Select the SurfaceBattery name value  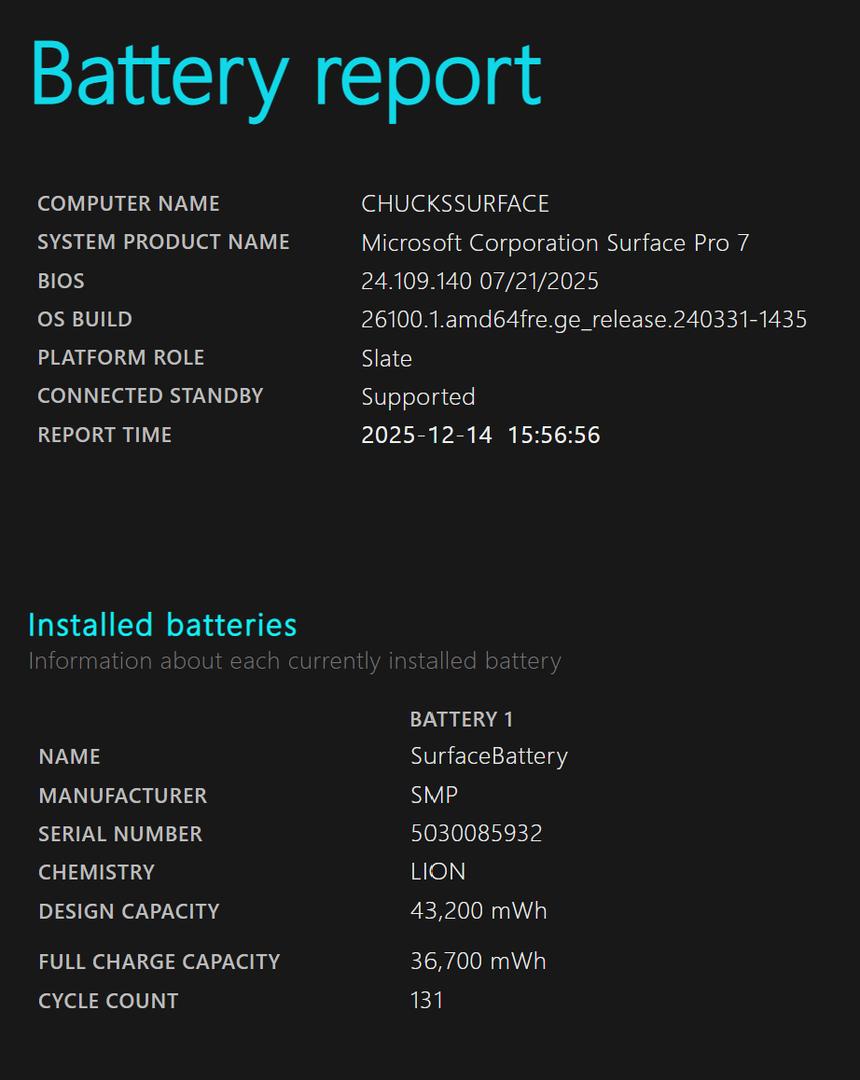pos(489,756)
